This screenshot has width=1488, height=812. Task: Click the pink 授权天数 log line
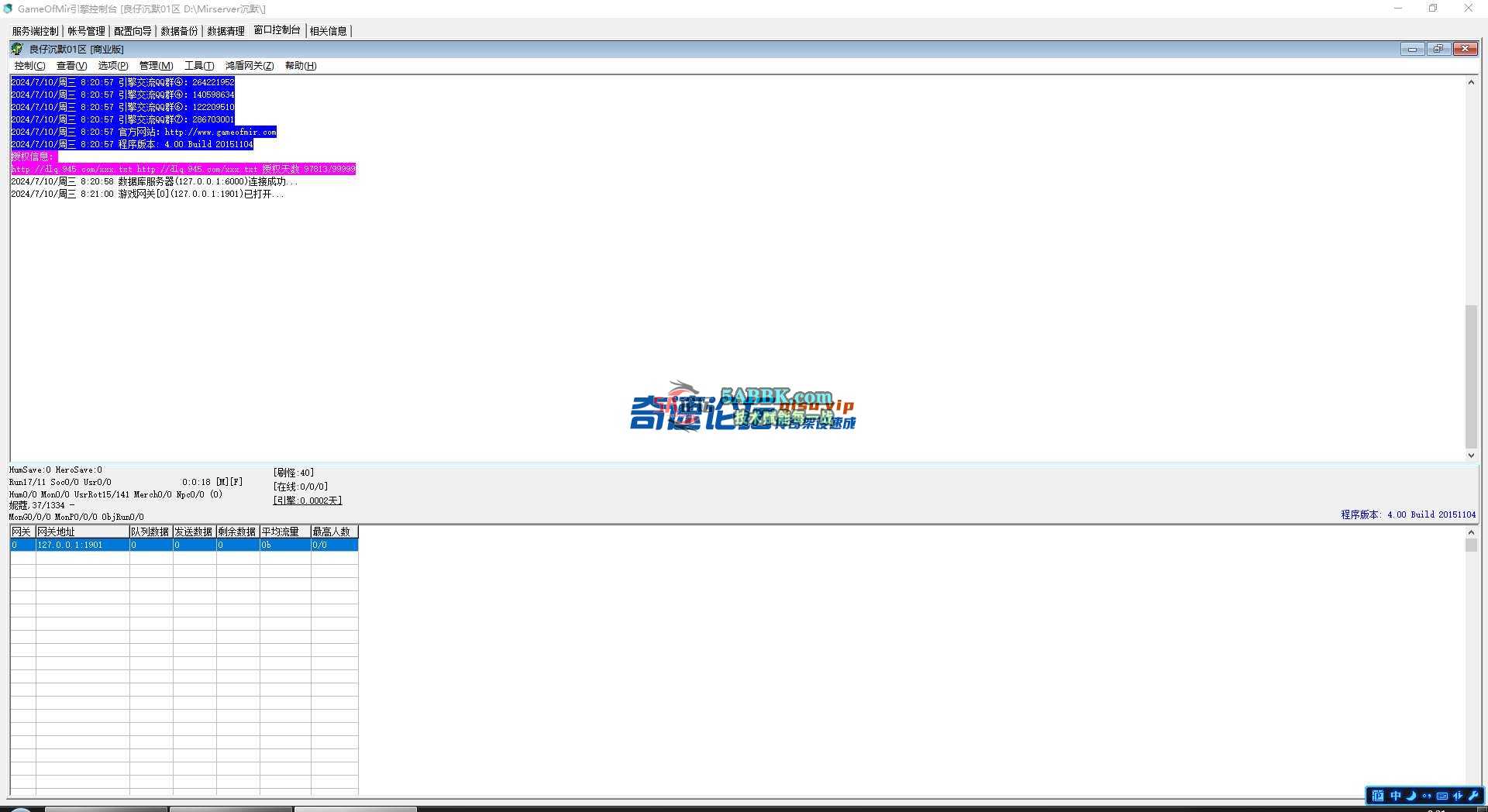[183, 169]
